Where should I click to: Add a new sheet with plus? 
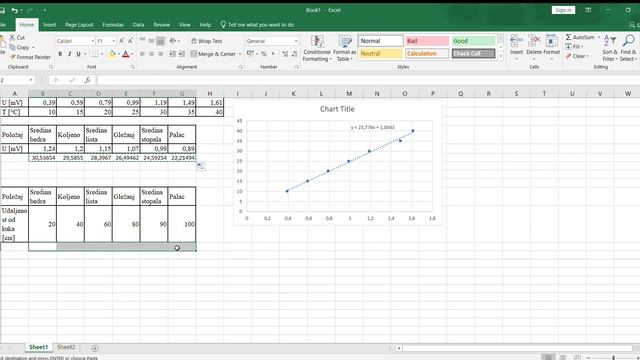(95, 348)
